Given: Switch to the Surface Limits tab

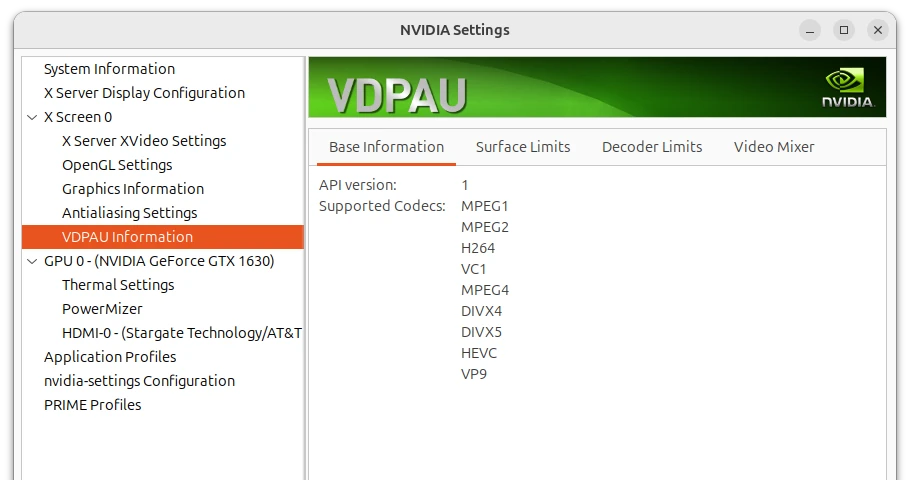Looking at the screenshot, I should tap(523, 147).
